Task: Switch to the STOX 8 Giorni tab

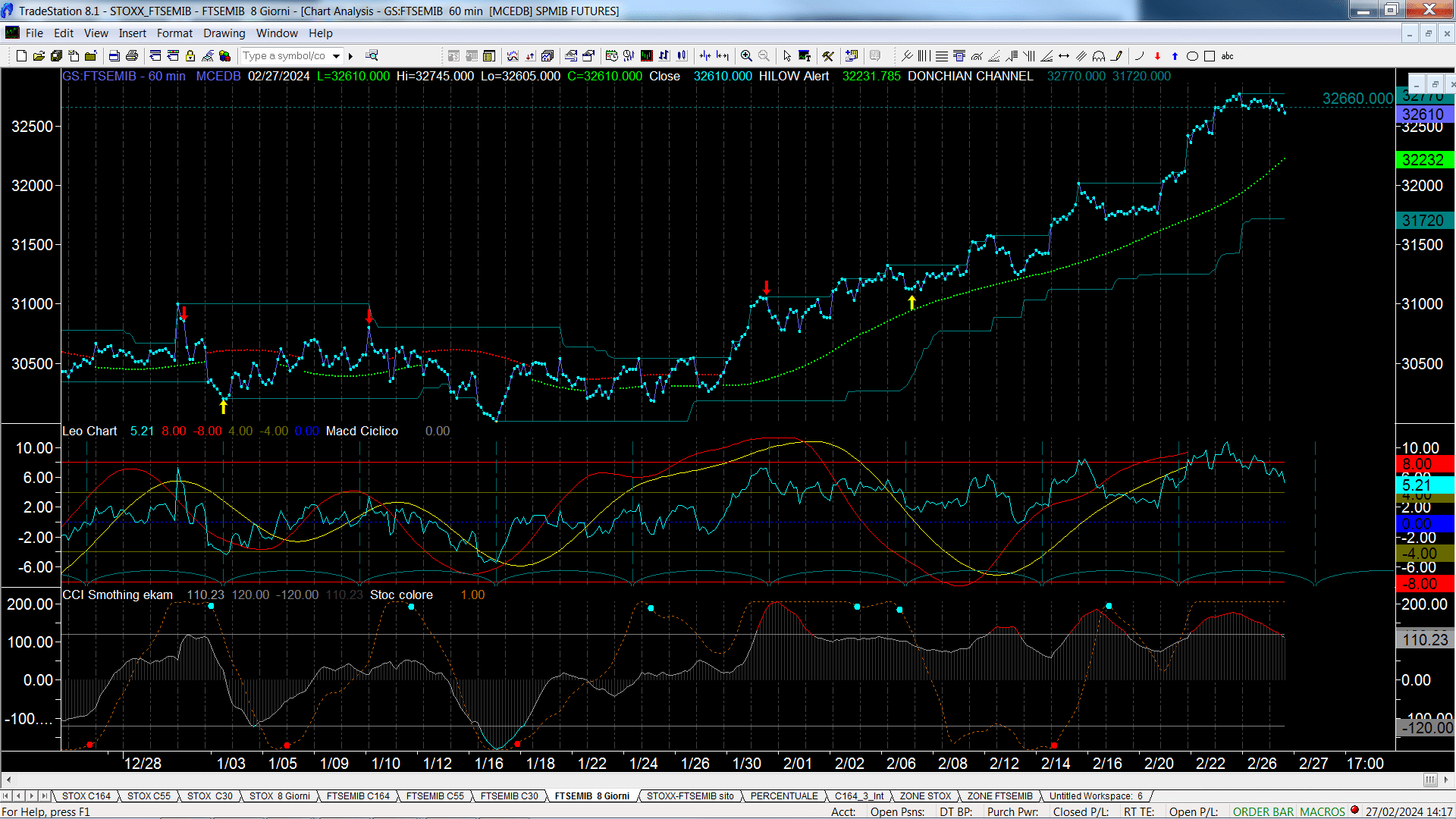Action: (x=280, y=796)
